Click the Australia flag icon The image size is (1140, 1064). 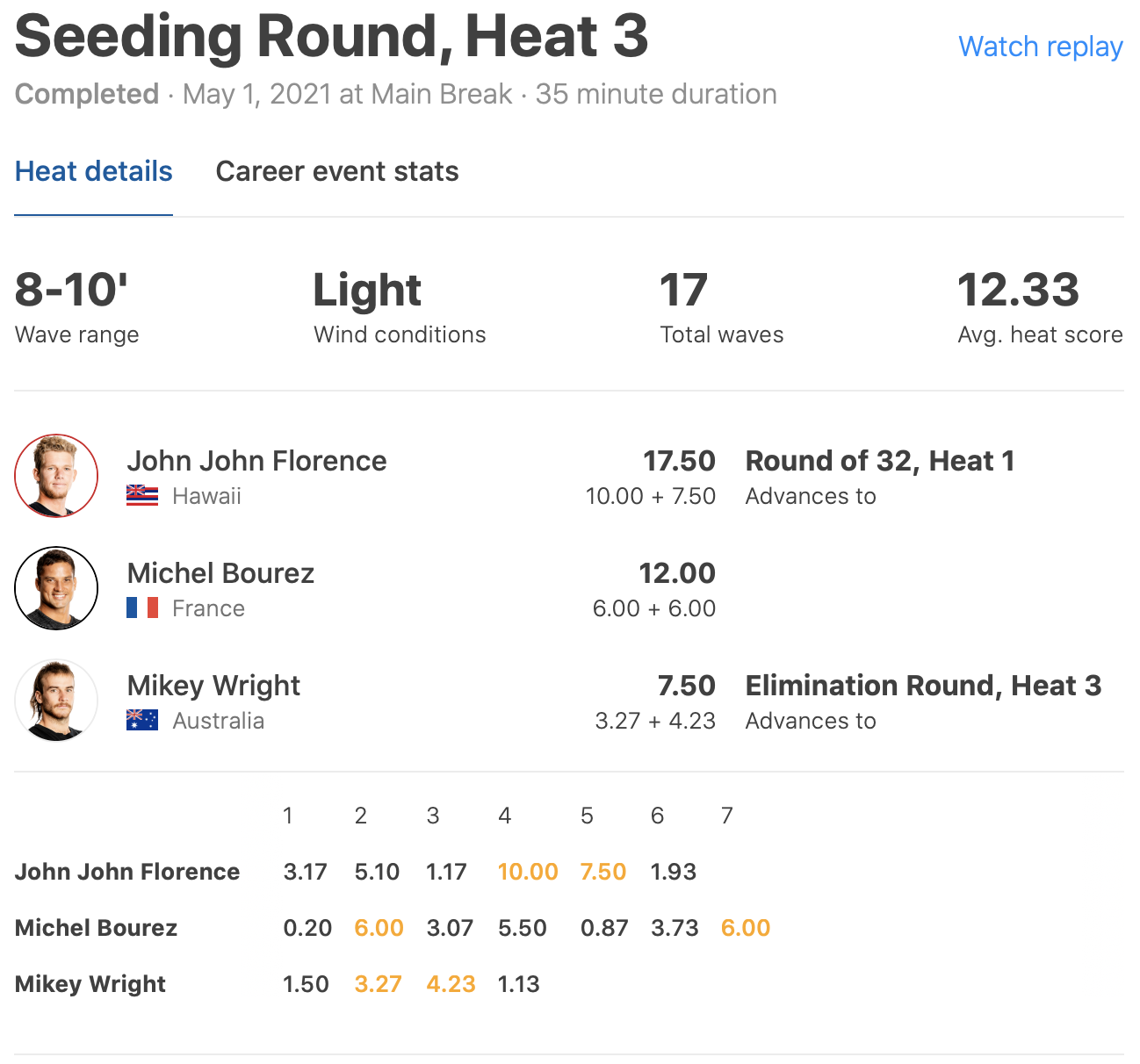(x=142, y=720)
